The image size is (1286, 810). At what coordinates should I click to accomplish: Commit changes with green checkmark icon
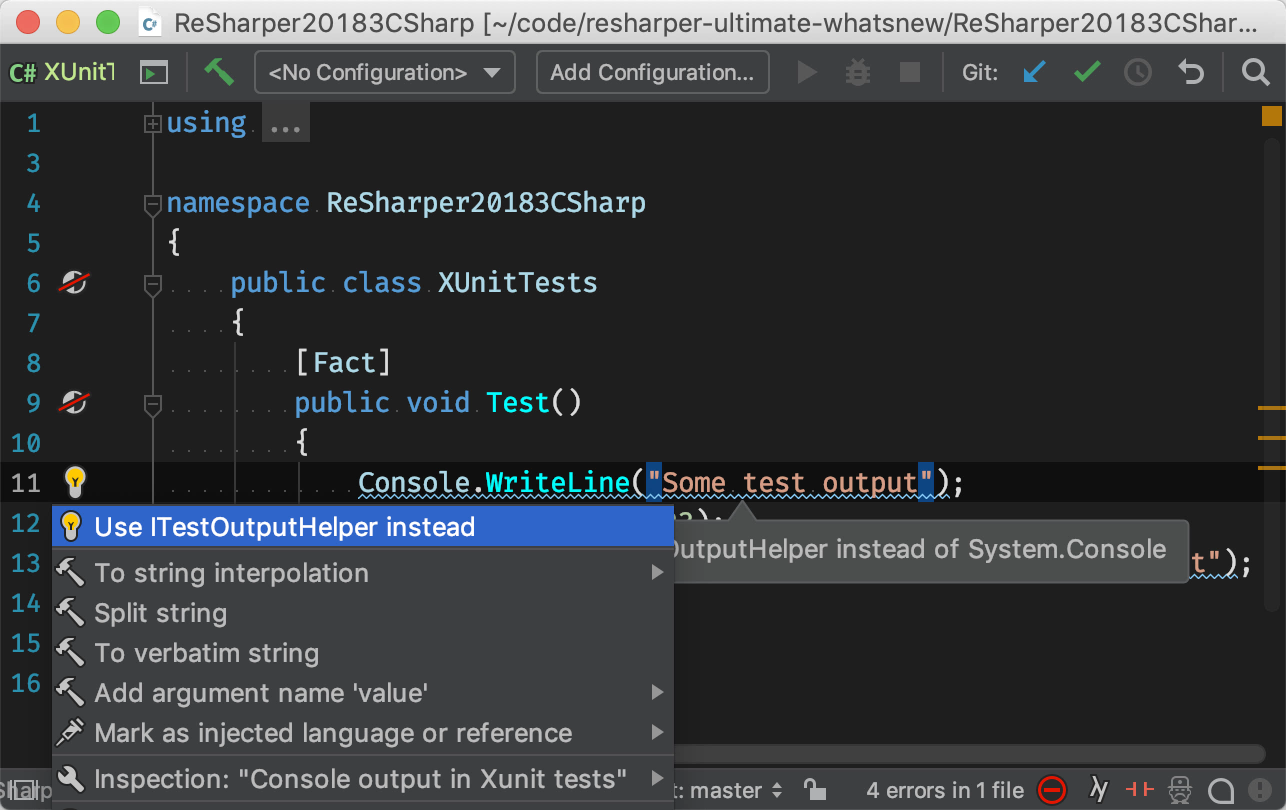click(x=1087, y=72)
